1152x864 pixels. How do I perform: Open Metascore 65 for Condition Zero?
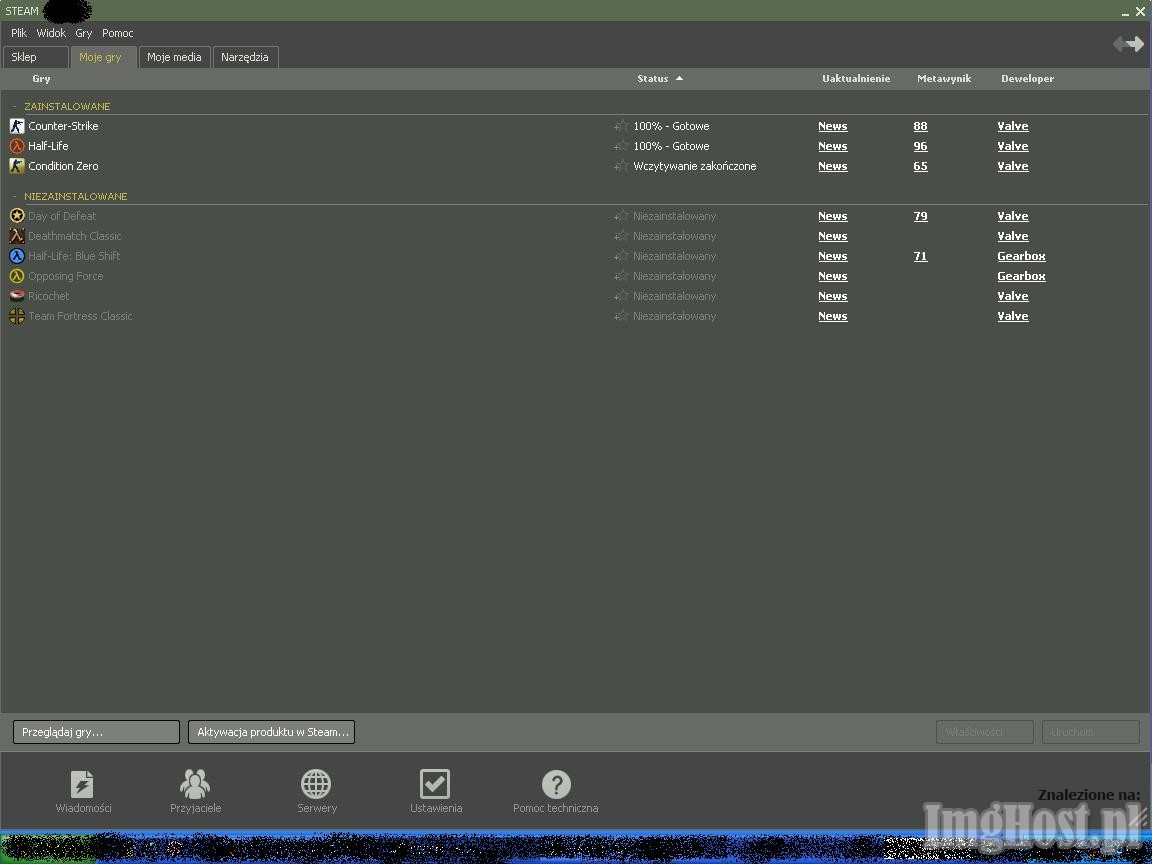click(920, 166)
